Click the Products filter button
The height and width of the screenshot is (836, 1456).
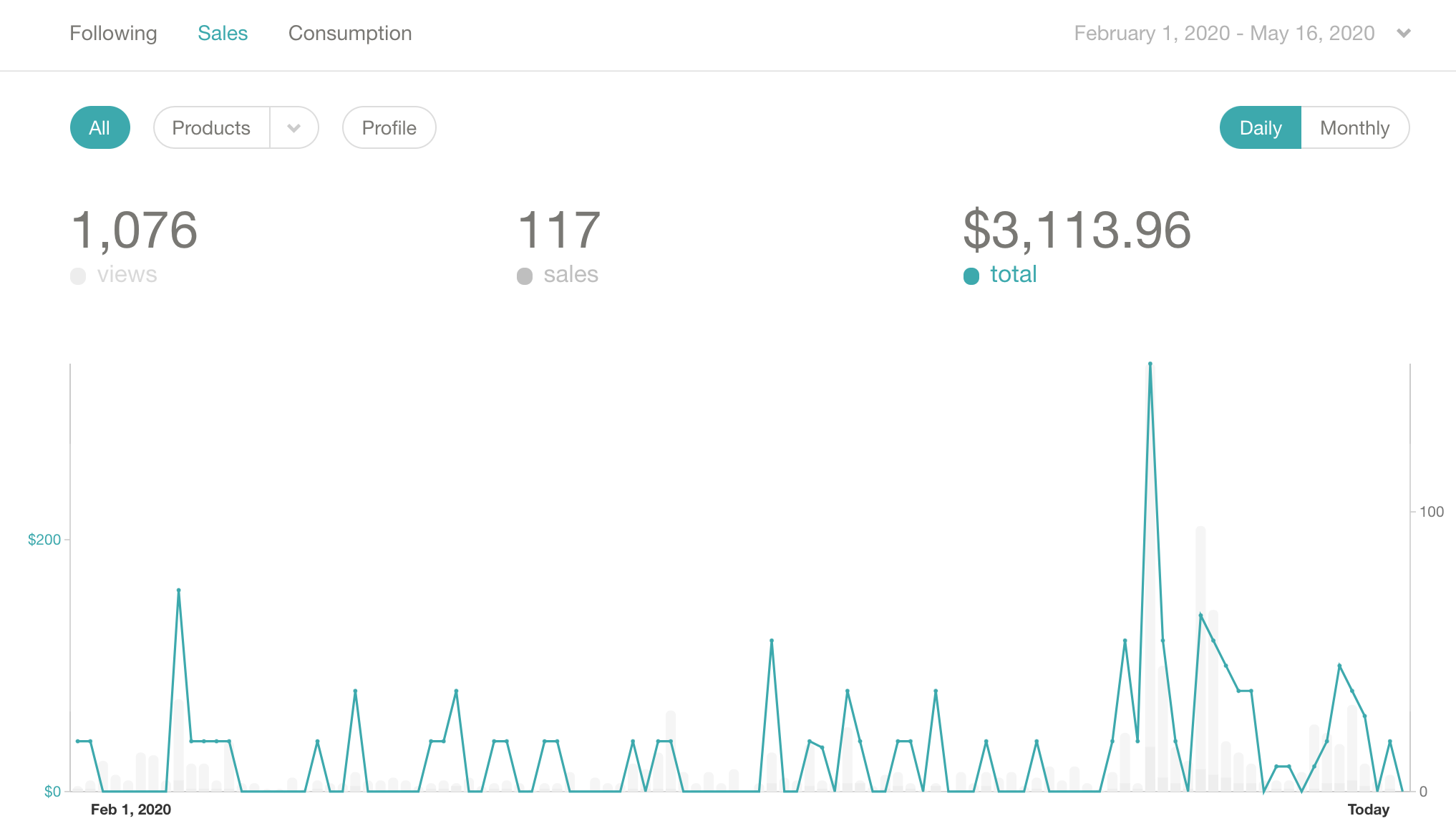pos(211,128)
